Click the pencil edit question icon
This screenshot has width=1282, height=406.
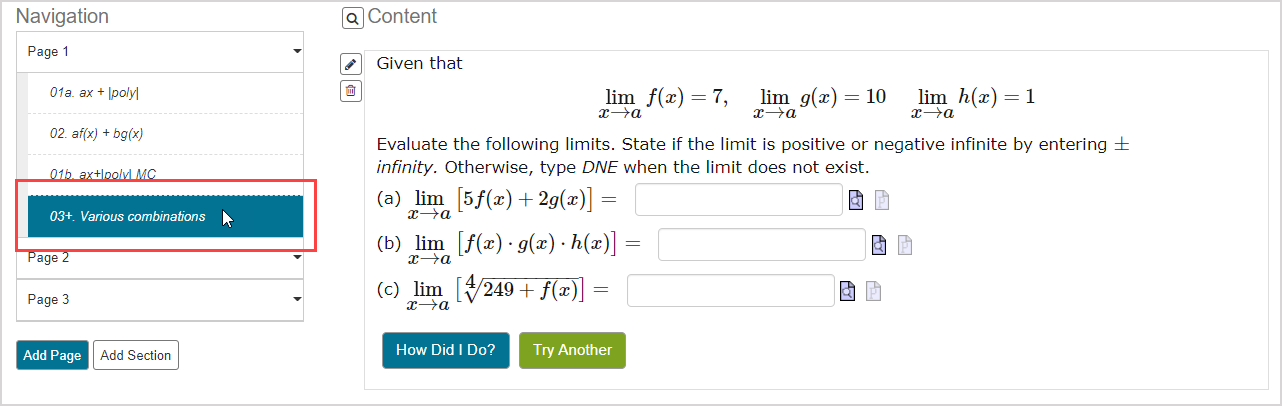(350, 64)
